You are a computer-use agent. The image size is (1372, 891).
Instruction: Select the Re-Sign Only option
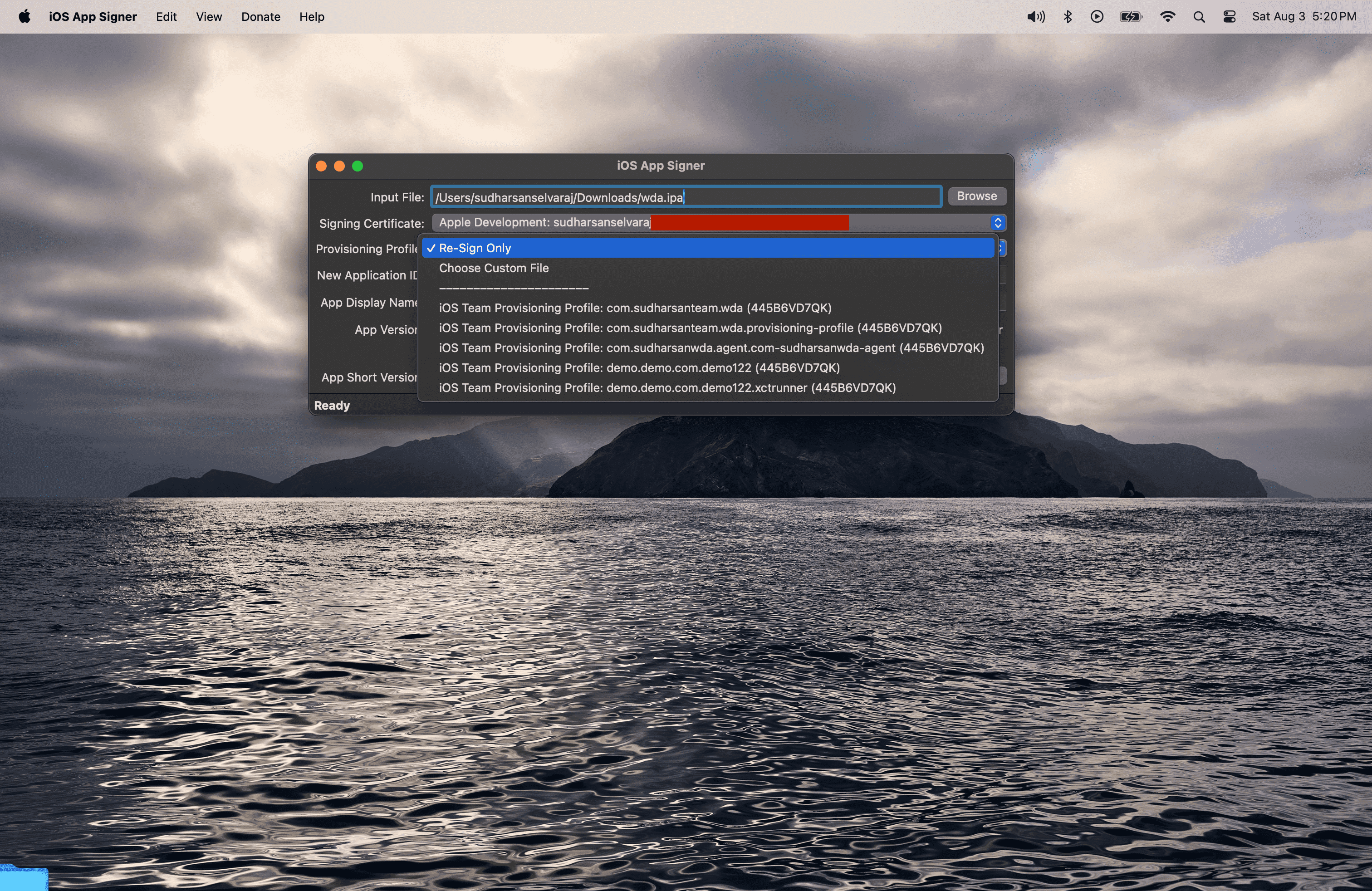(x=475, y=248)
